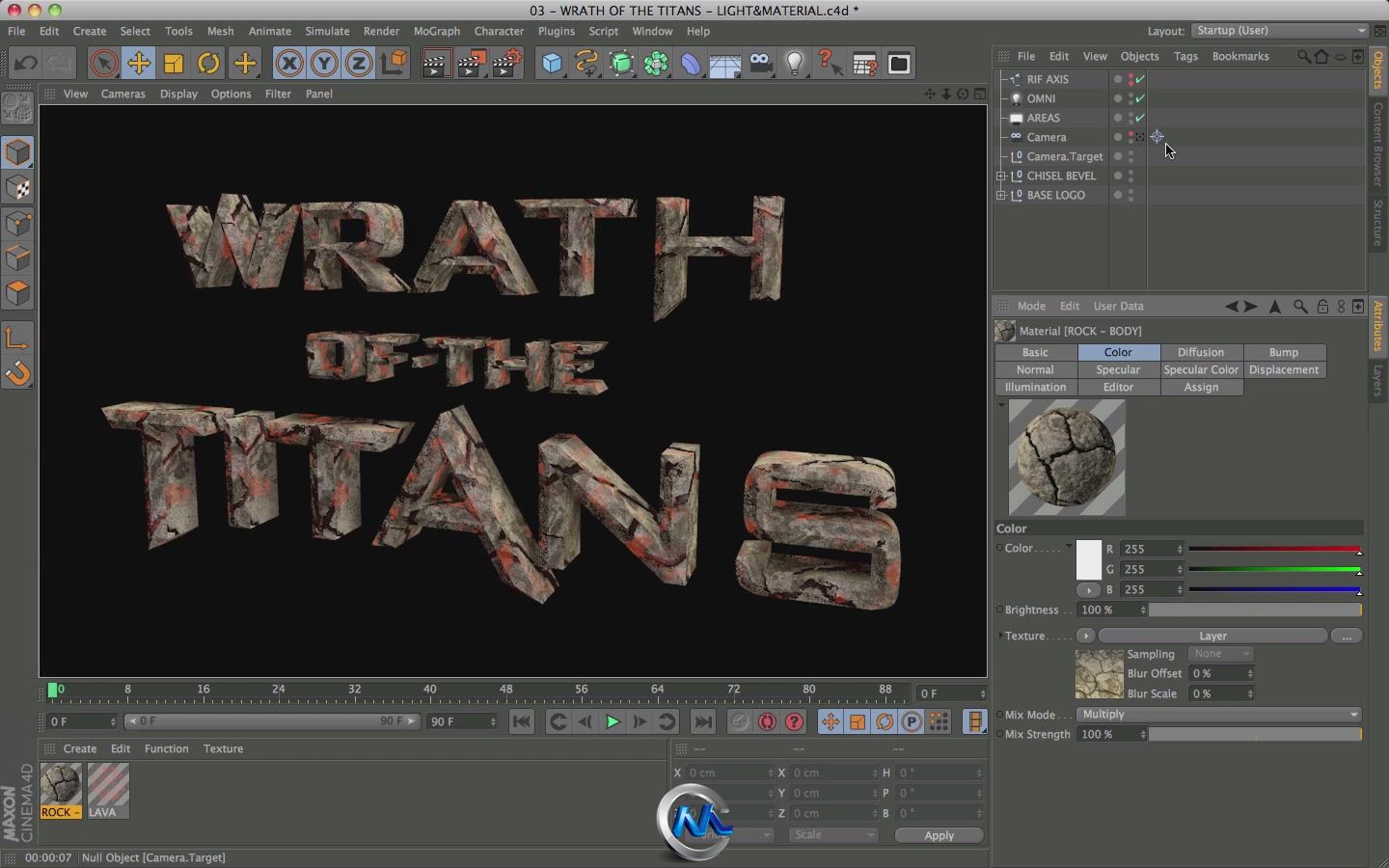Image resolution: width=1389 pixels, height=868 pixels.
Task: Jump to the animation start
Action: click(522, 721)
